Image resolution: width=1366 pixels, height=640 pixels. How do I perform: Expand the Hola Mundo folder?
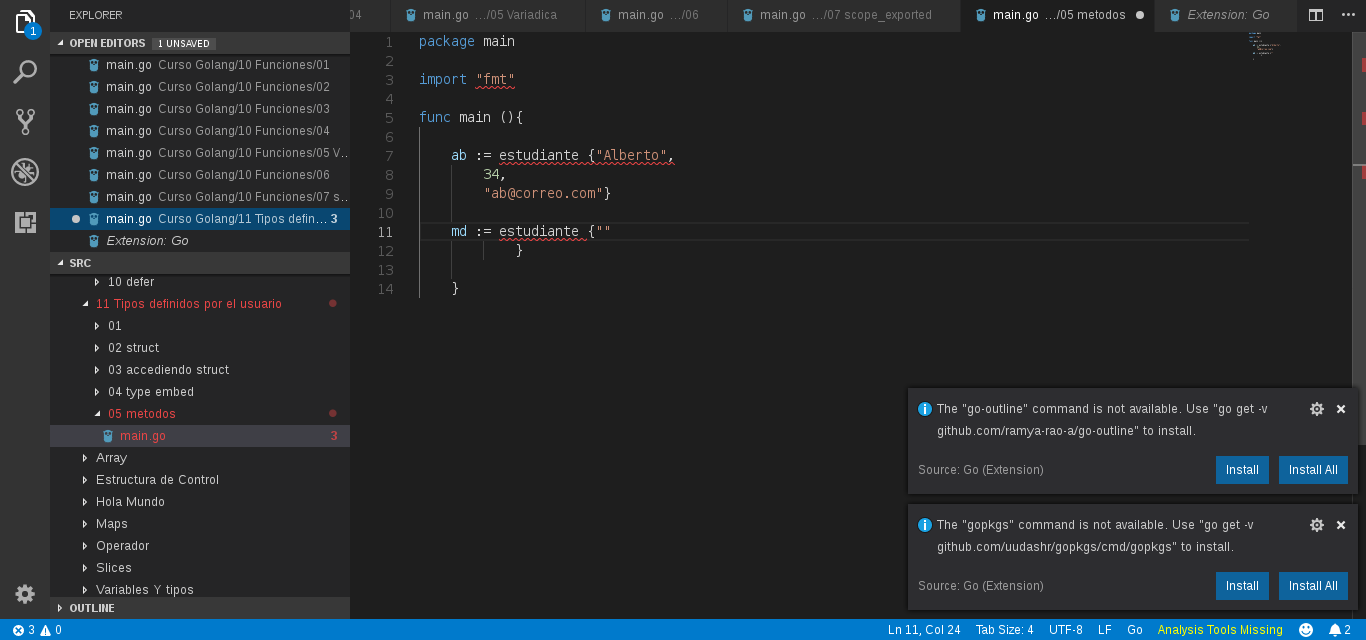(85, 502)
